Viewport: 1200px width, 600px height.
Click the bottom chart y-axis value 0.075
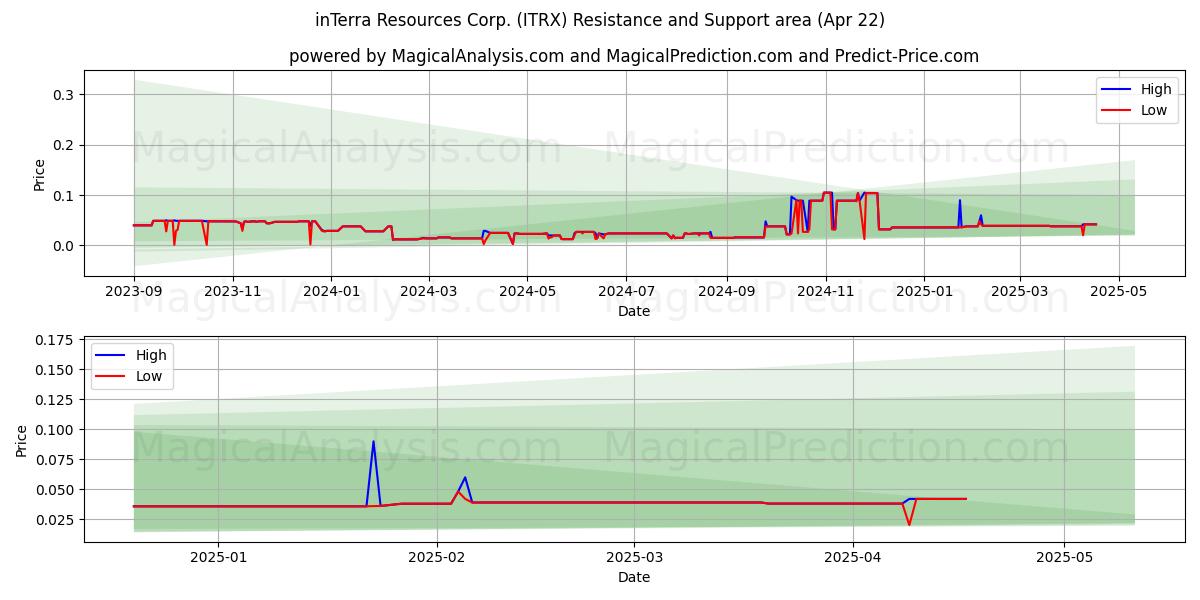[x=56, y=460]
